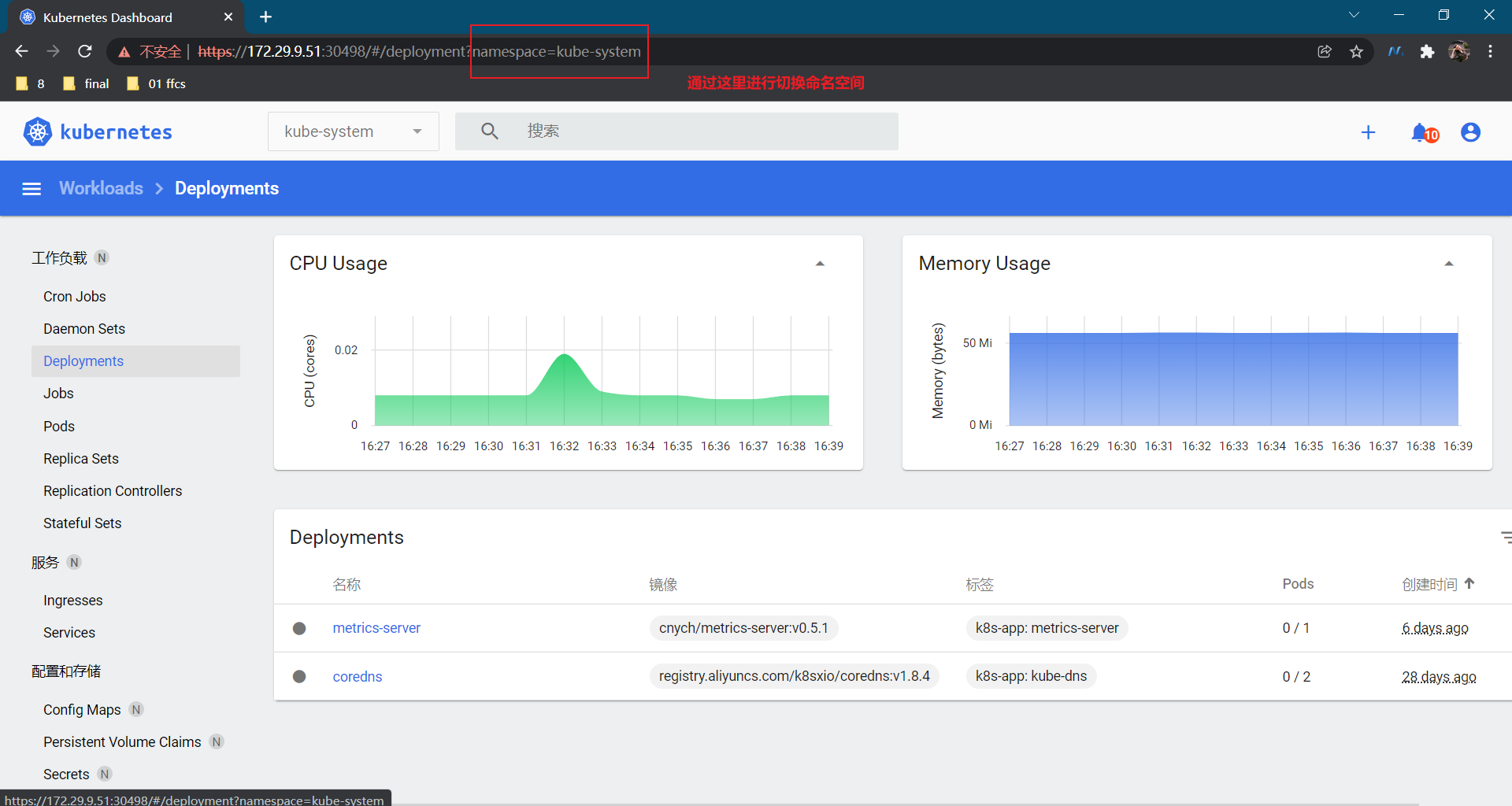Open Stateful Sets in sidebar
Viewport: 1512px width, 806px height.
[x=83, y=523]
